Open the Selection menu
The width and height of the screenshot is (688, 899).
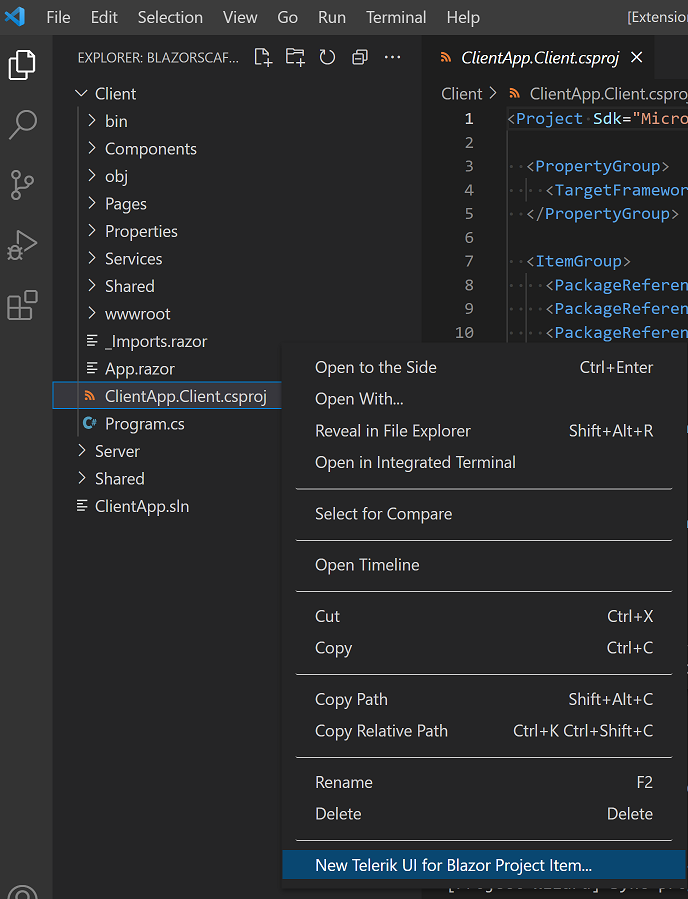[170, 17]
